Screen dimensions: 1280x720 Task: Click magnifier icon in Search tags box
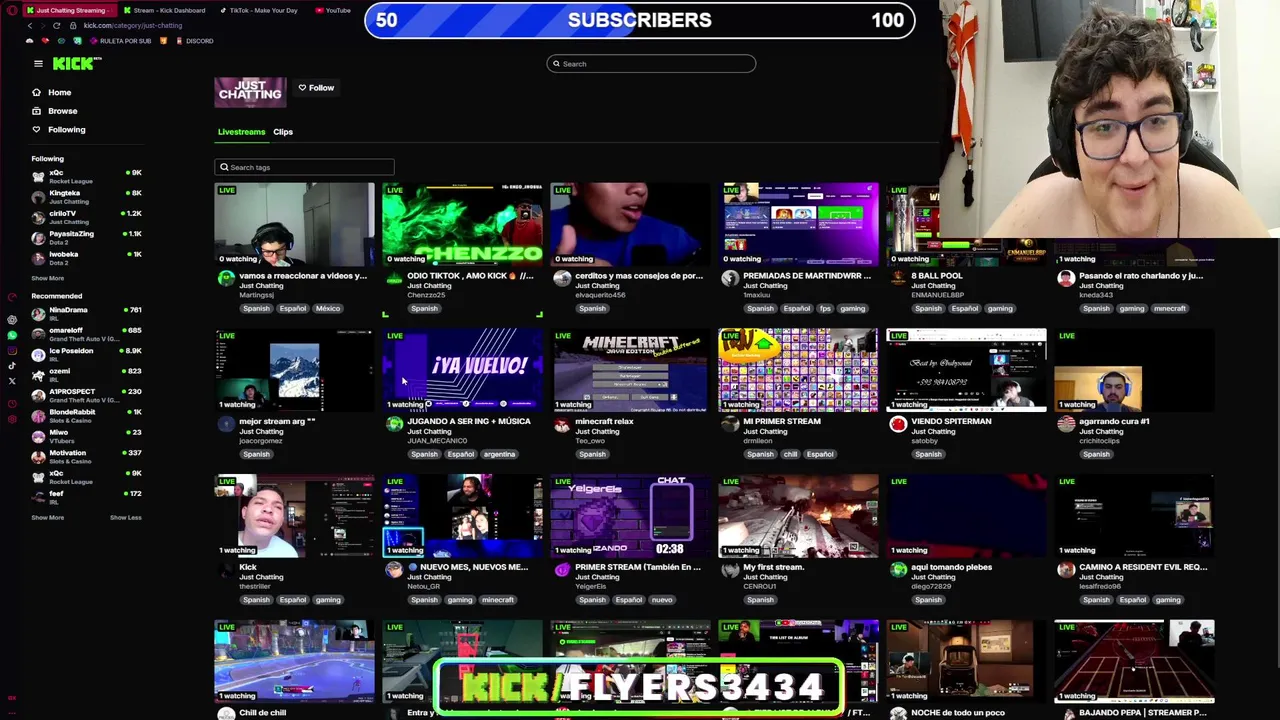click(224, 167)
